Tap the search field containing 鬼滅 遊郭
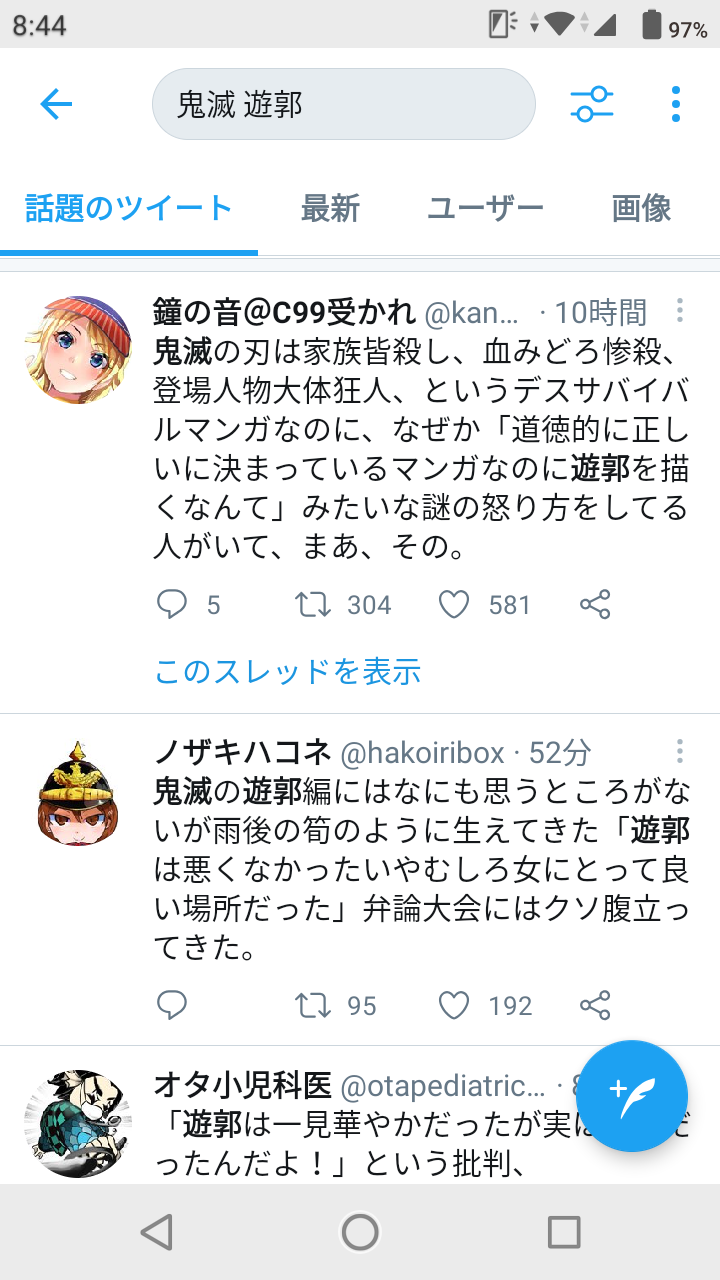This screenshot has width=720, height=1280. pyautogui.click(x=344, y=104)
